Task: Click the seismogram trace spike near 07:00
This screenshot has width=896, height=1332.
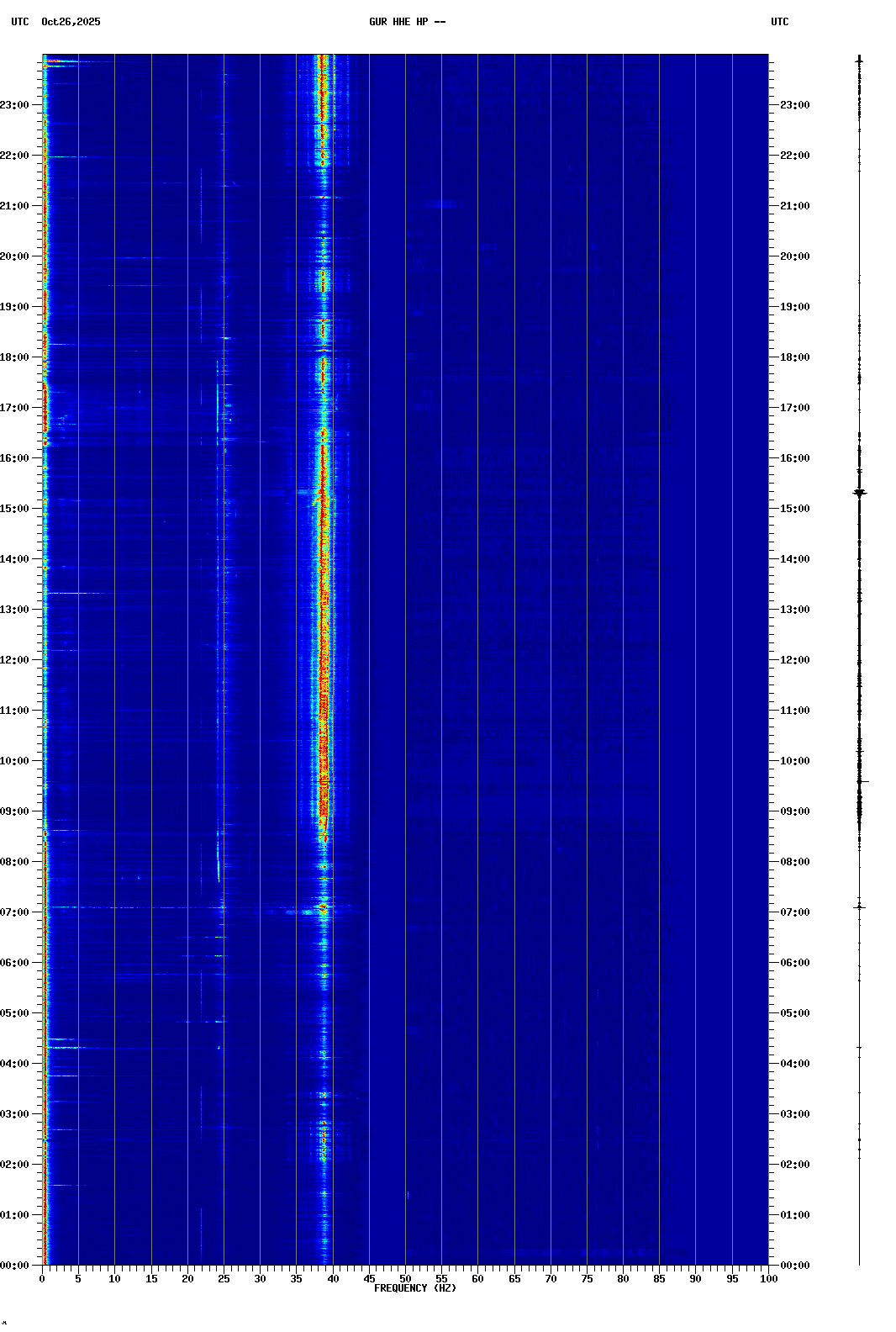Action: (x=859, y=906)
